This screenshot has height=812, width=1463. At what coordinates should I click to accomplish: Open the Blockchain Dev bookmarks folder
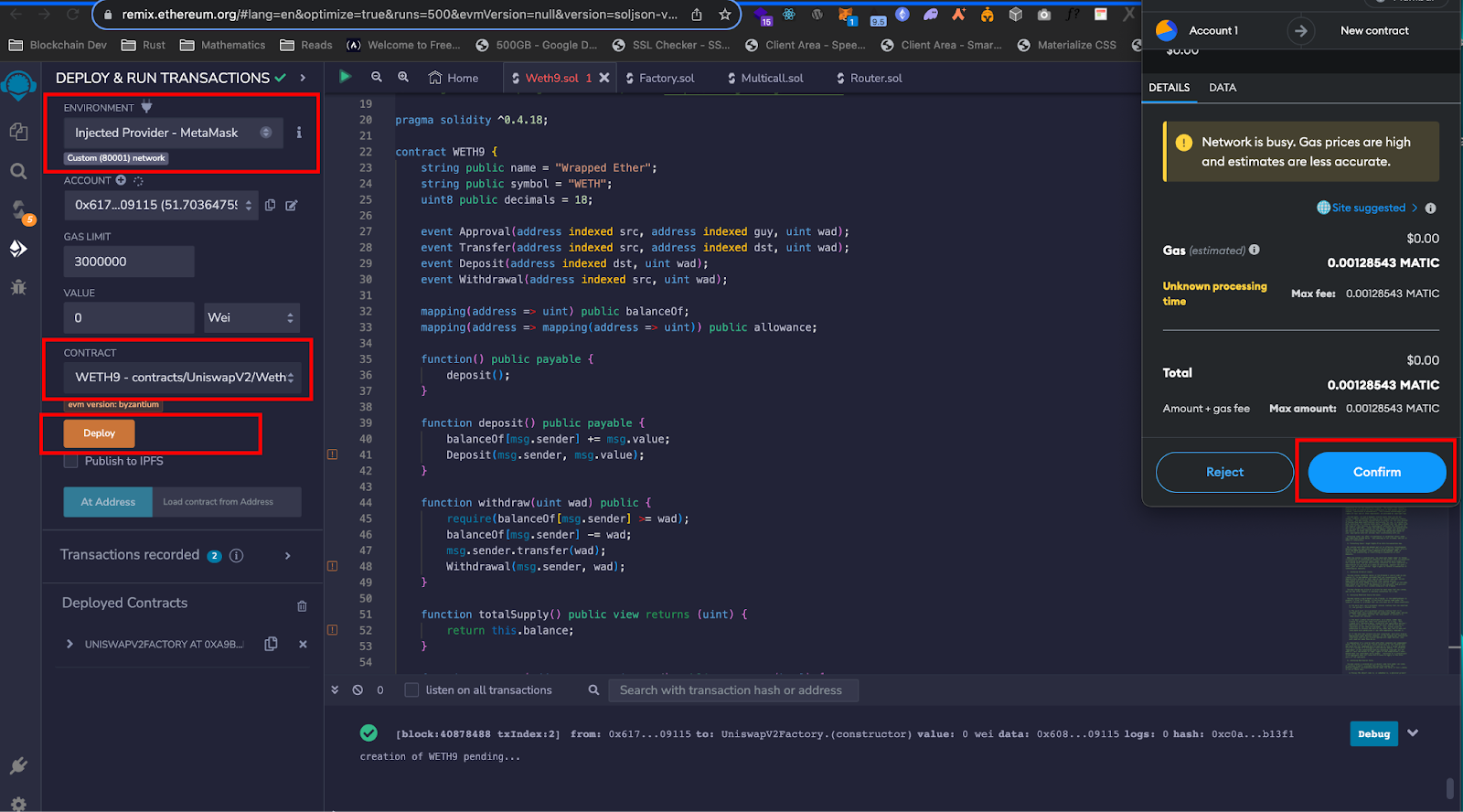58,45
